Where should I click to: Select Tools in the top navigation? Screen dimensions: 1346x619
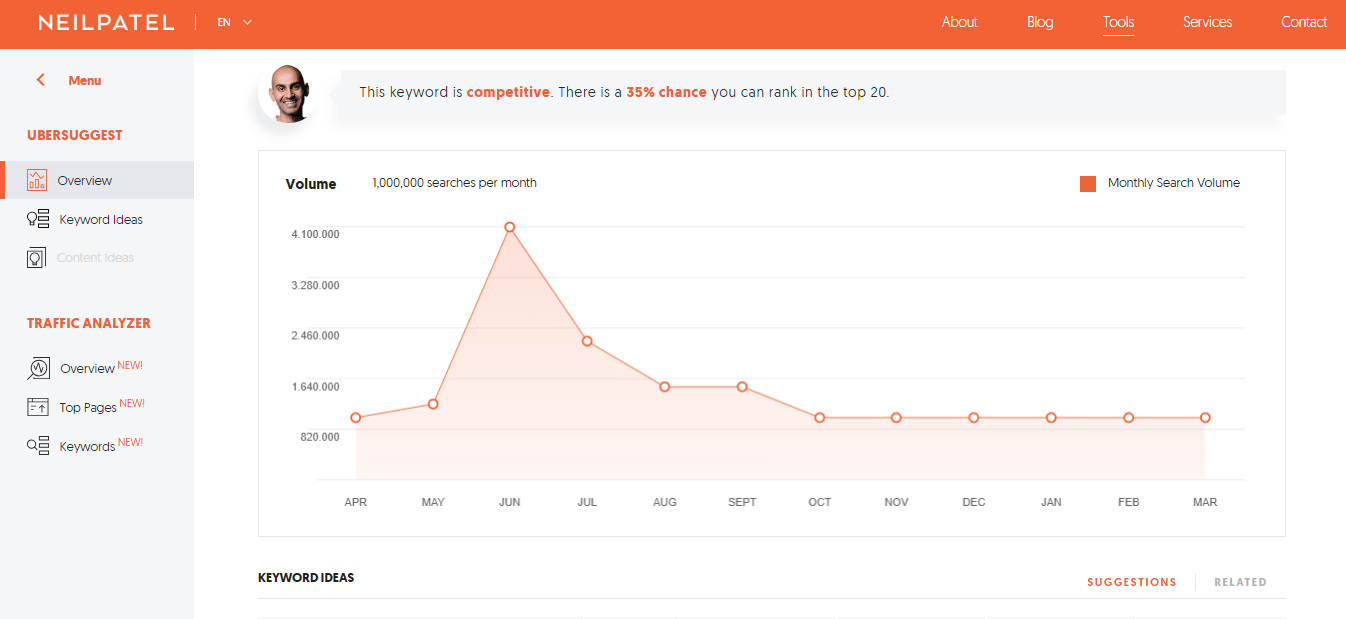(1118, 22)
